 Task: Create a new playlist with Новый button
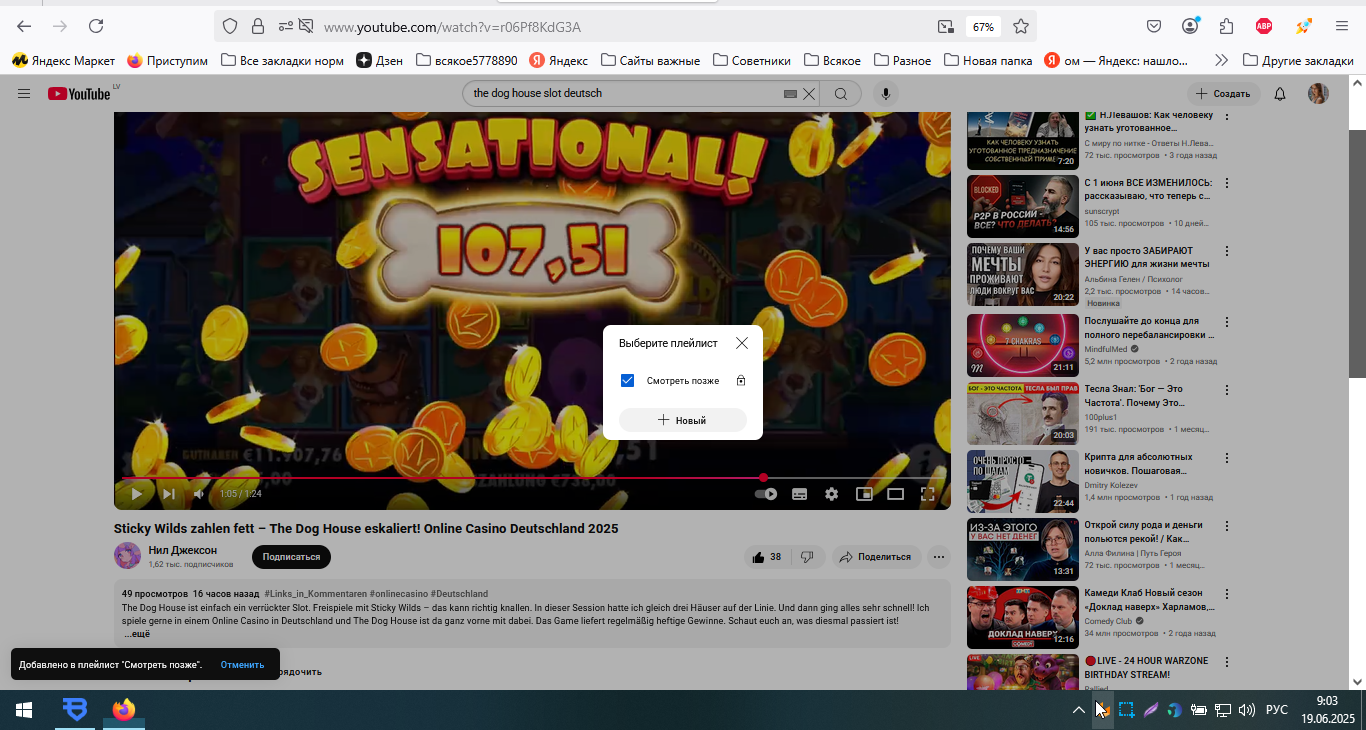682,420
